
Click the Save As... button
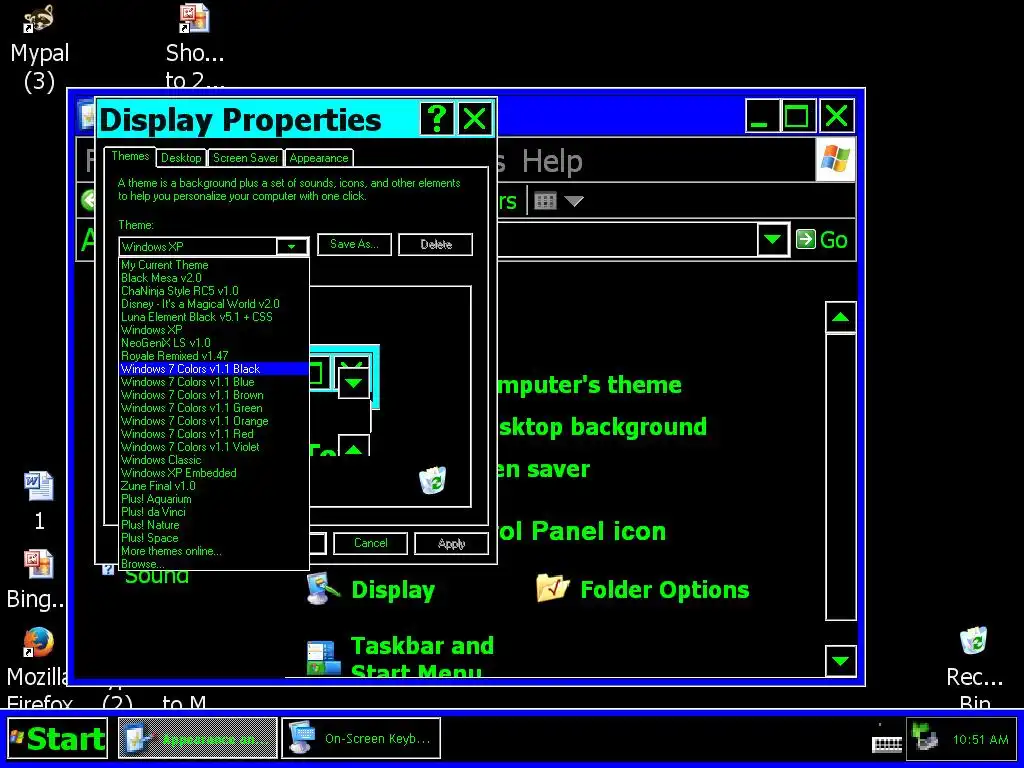pos(354,244)
